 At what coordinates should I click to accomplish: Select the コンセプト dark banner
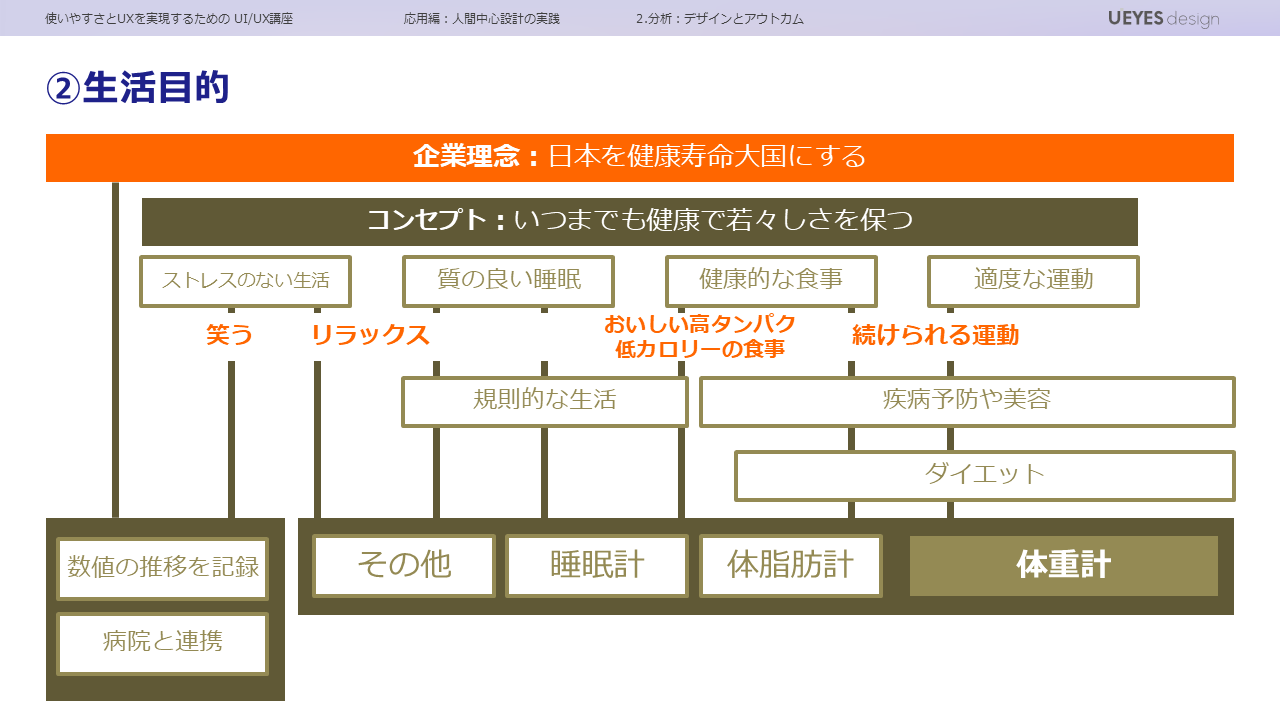[640, 221]
